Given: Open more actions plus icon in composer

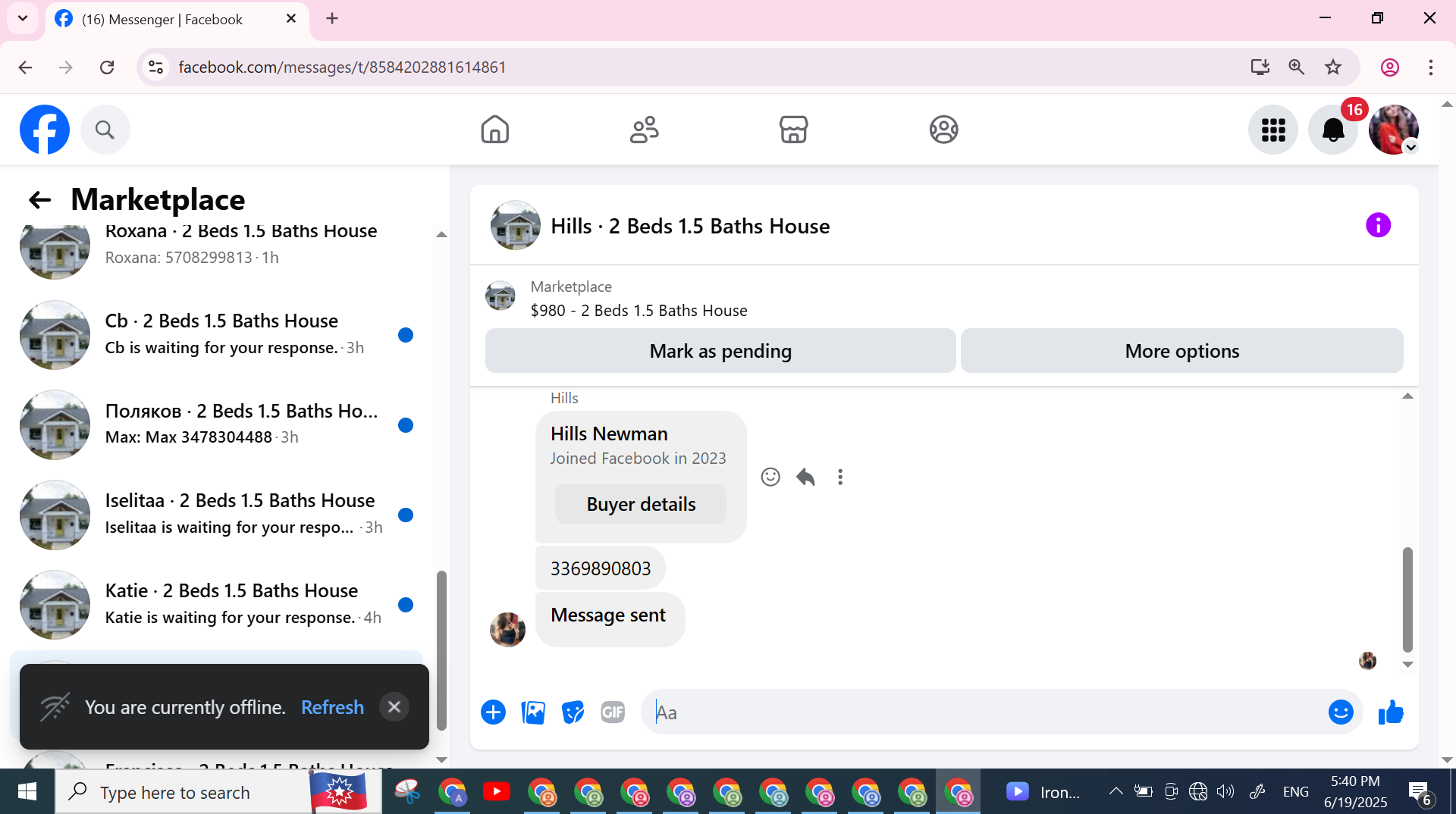Looking at the screenshot, I should (493, 712).
